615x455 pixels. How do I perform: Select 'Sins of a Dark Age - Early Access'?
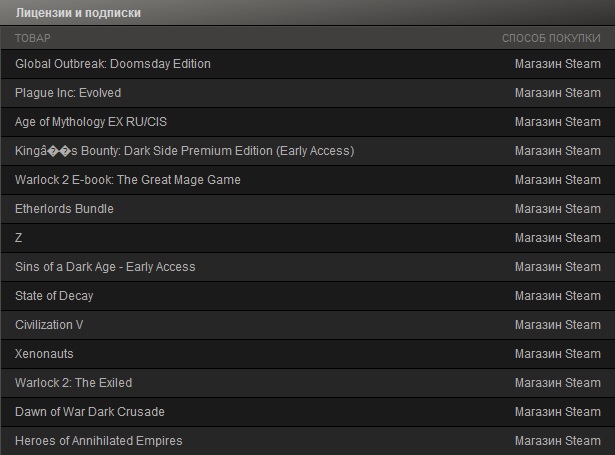point(105,267)
